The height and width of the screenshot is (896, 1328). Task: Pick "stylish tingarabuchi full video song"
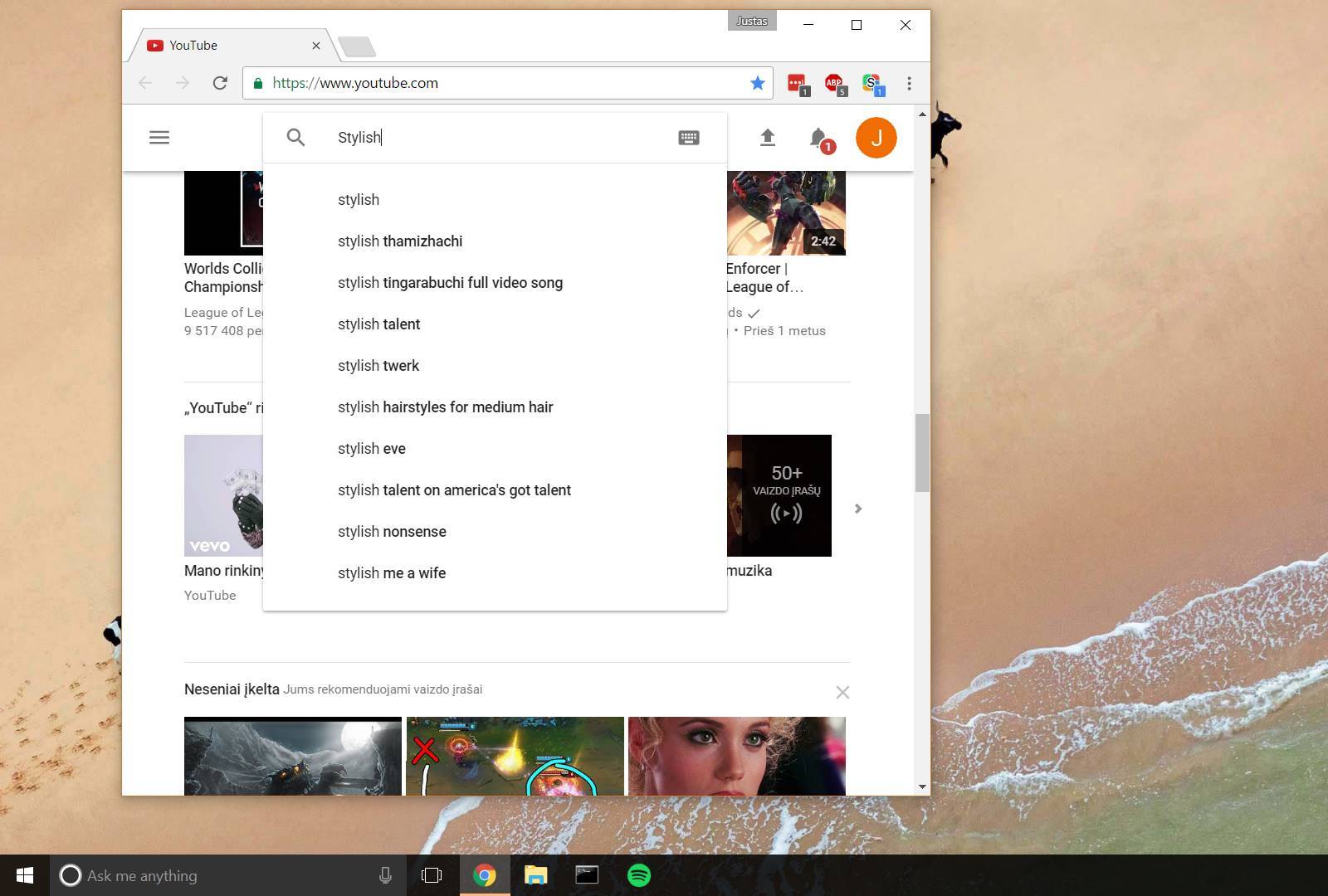pos(495,283)
